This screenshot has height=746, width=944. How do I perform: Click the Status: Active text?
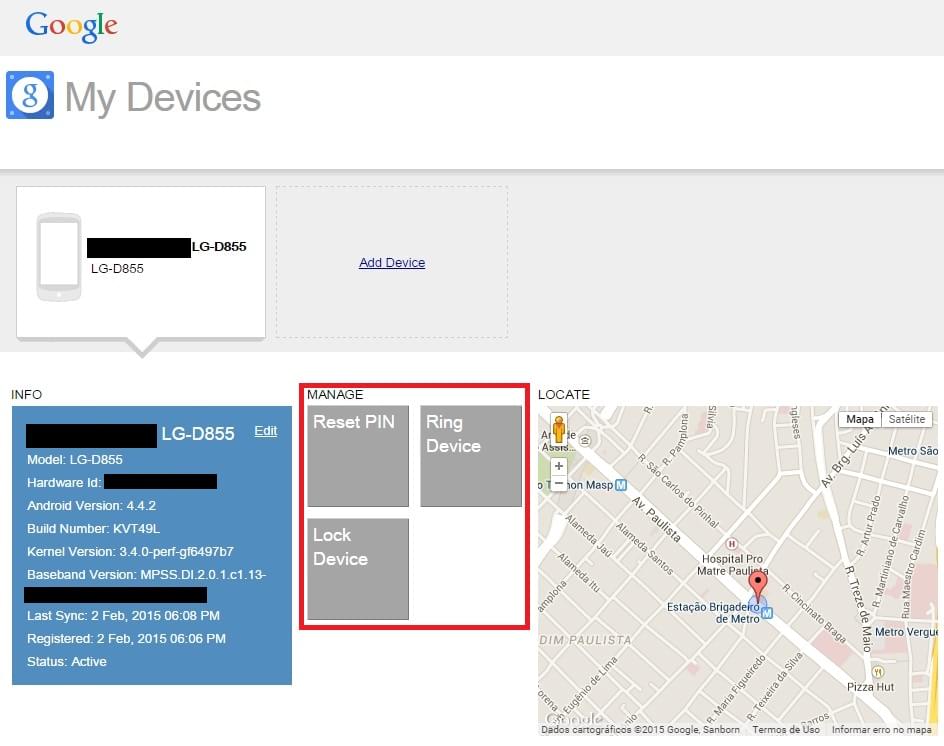click(x=67, y=661)
